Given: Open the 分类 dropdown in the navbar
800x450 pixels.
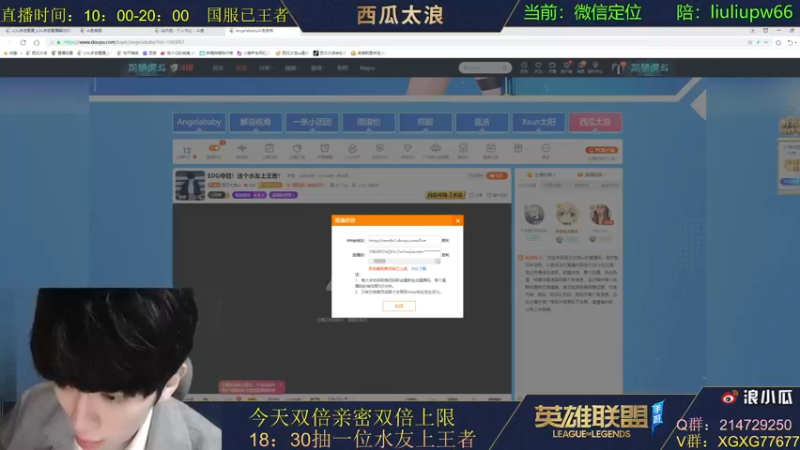Looking at the screenshot, I should tap(265, 68).
